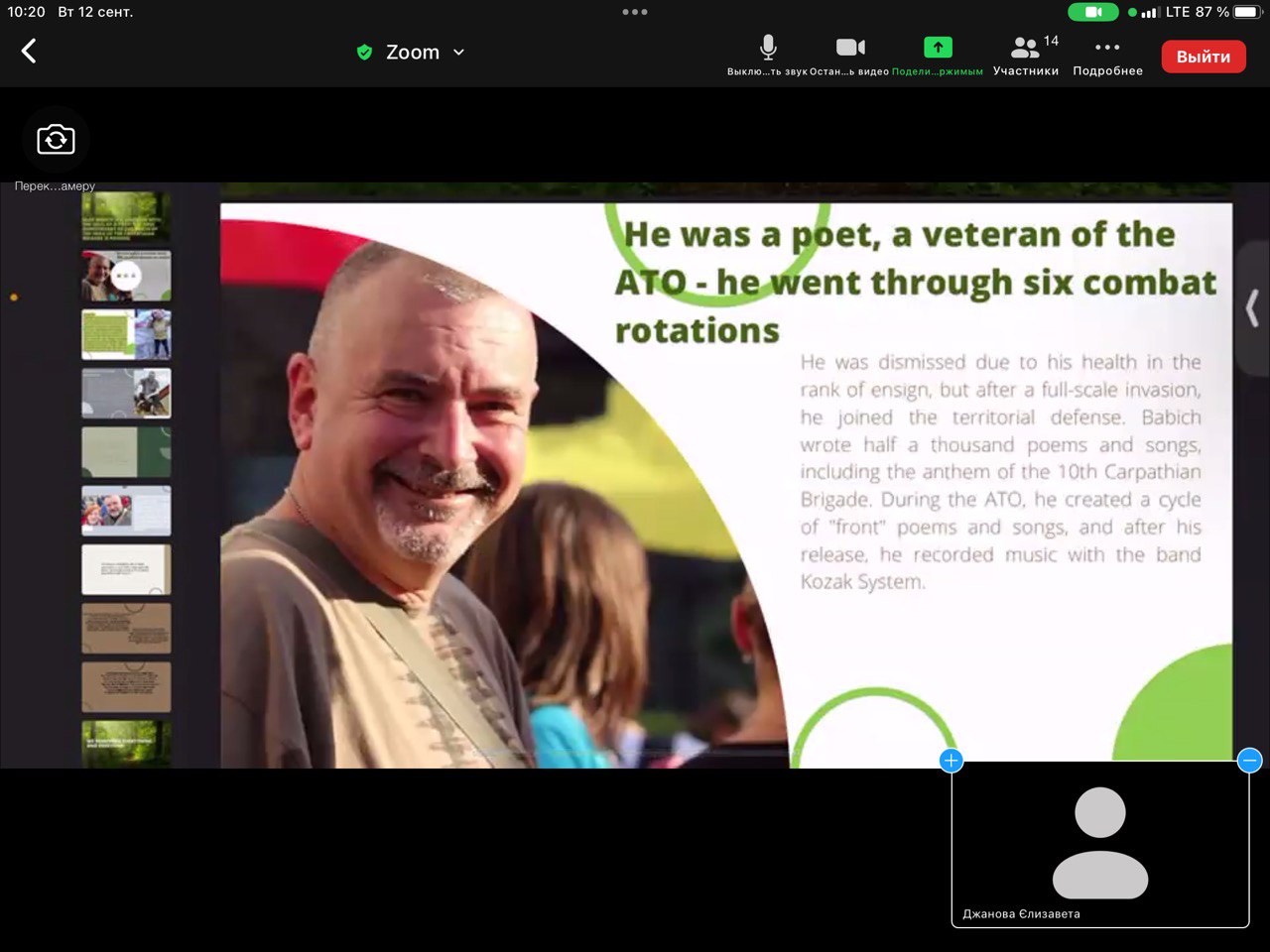
Task: Select the slide thumbnail with three dots bubble
Action: point(126,276)
